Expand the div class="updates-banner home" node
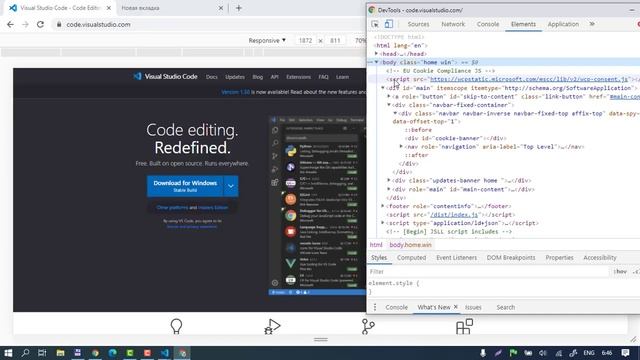The height and width of the screenshot is (360, 640). click(x=389, y=180)
